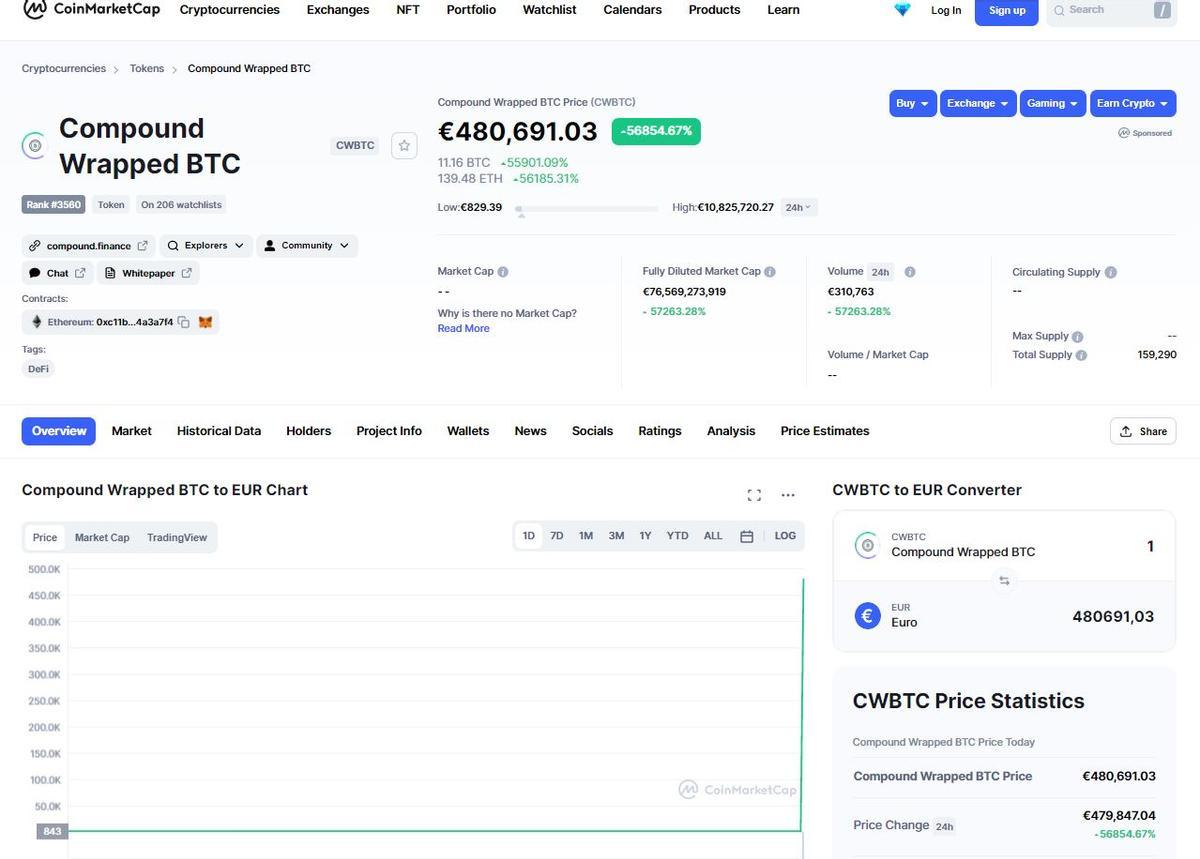1200x859 pixels.
Task: Open the chart date range calendar
Action: point(746,535)
